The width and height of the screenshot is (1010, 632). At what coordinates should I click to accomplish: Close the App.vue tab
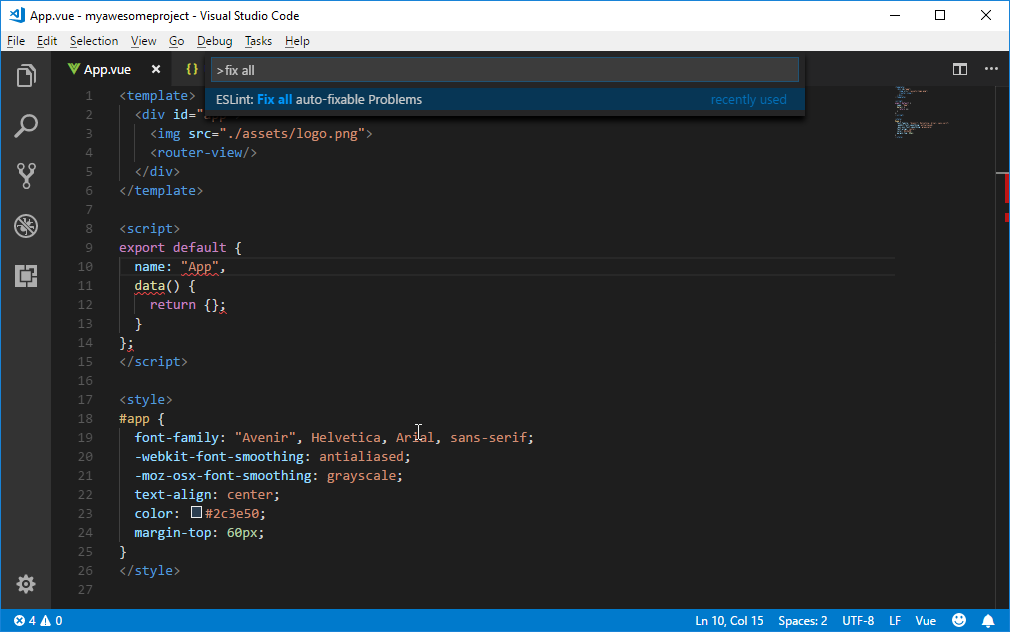point(156,69)
